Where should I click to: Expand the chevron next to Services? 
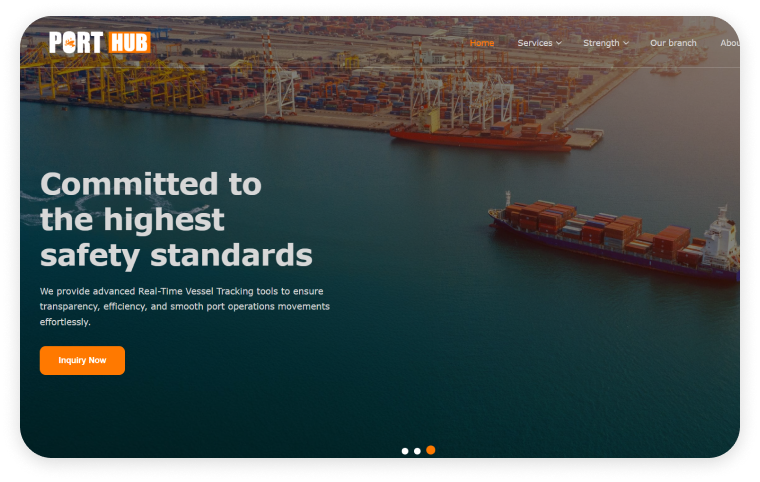coord(559,44)
